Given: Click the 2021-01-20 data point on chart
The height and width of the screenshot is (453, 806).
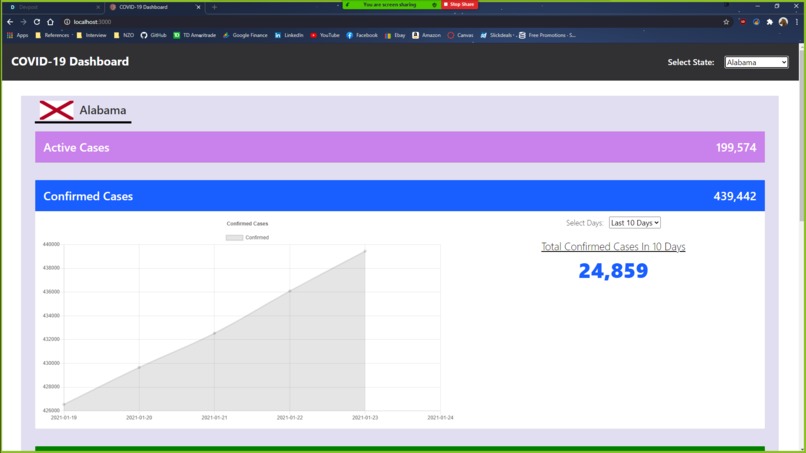Looking at the screenshot, I should pyautogui.click(x=139, y=367).
